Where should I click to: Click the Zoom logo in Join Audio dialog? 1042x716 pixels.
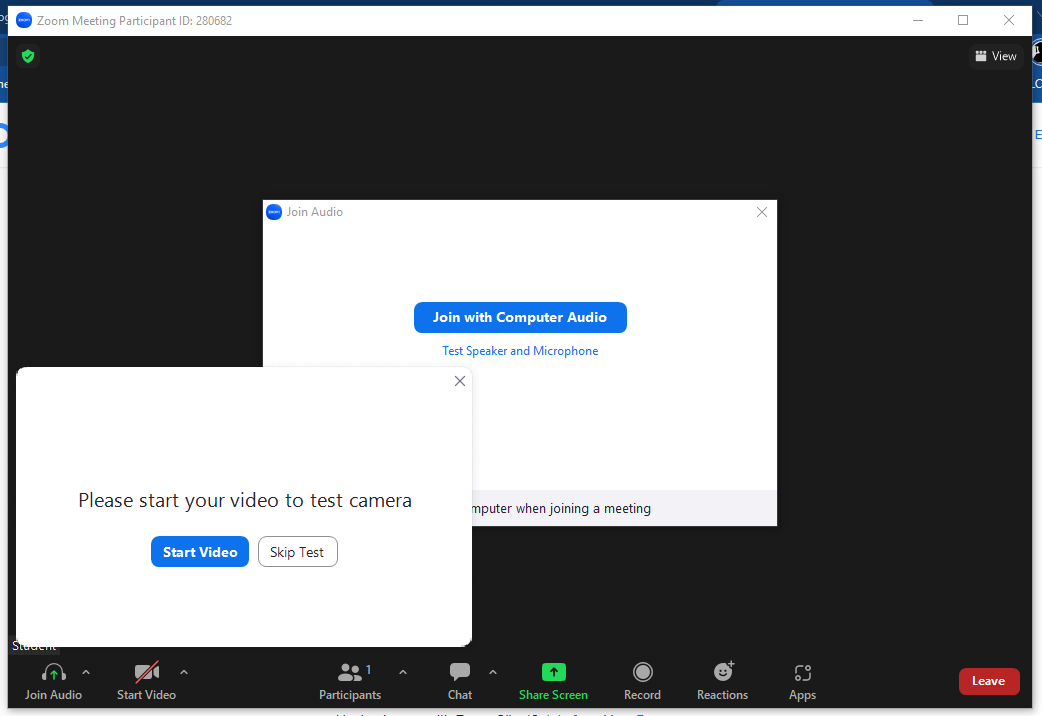click(274, 212)
